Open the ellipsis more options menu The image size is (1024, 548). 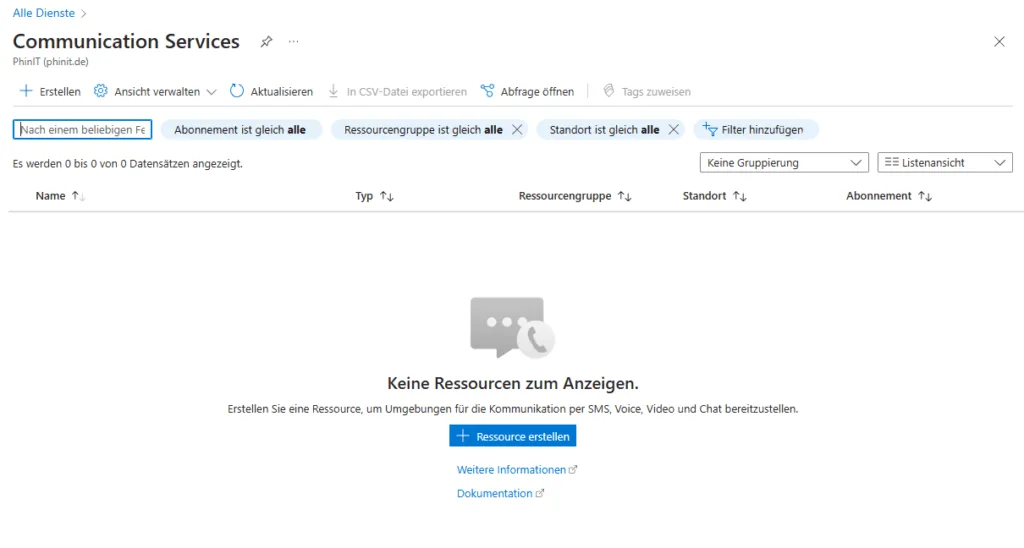coord(293,42)
